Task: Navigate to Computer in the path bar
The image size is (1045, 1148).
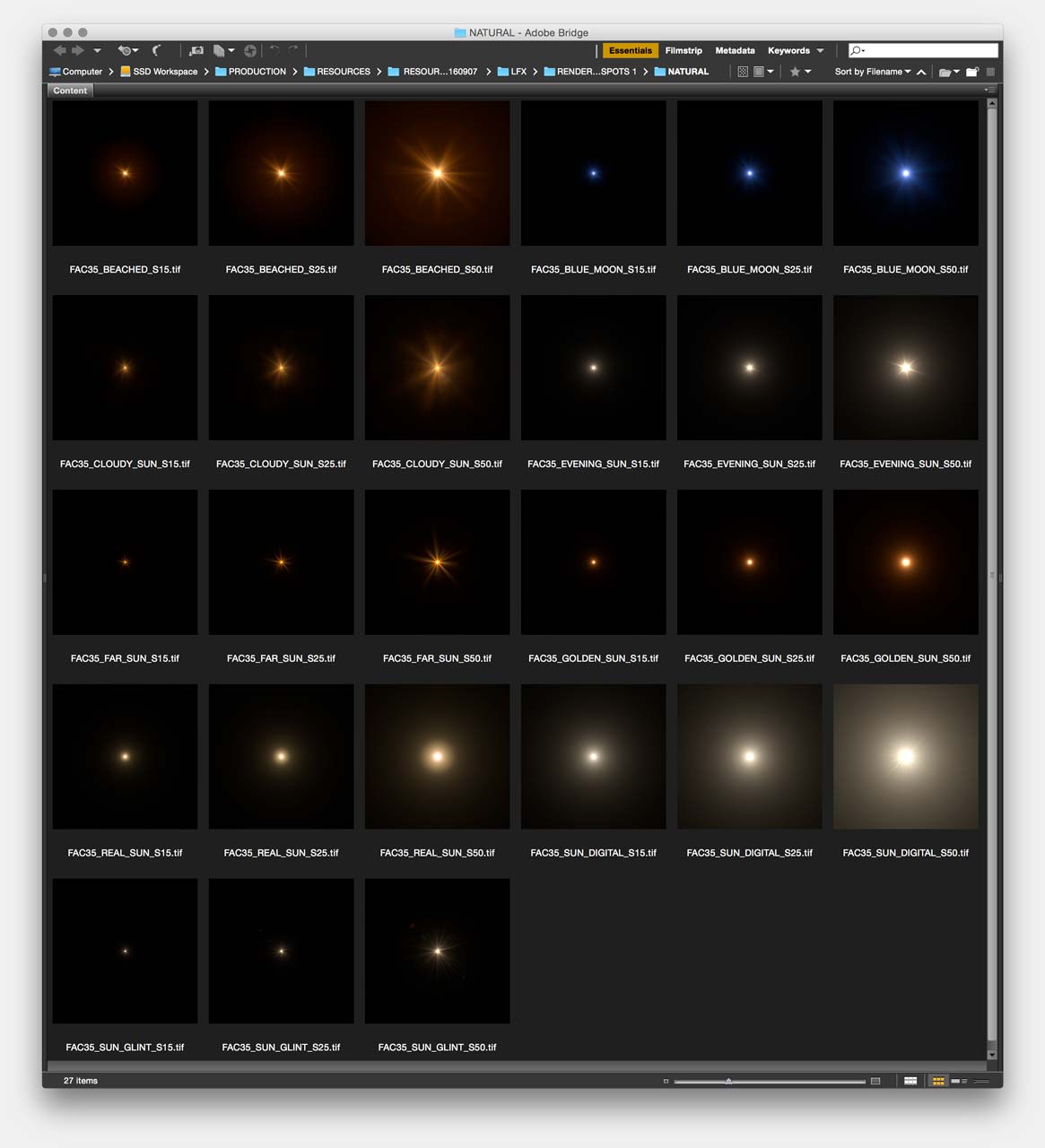Action: pos(75,72)
